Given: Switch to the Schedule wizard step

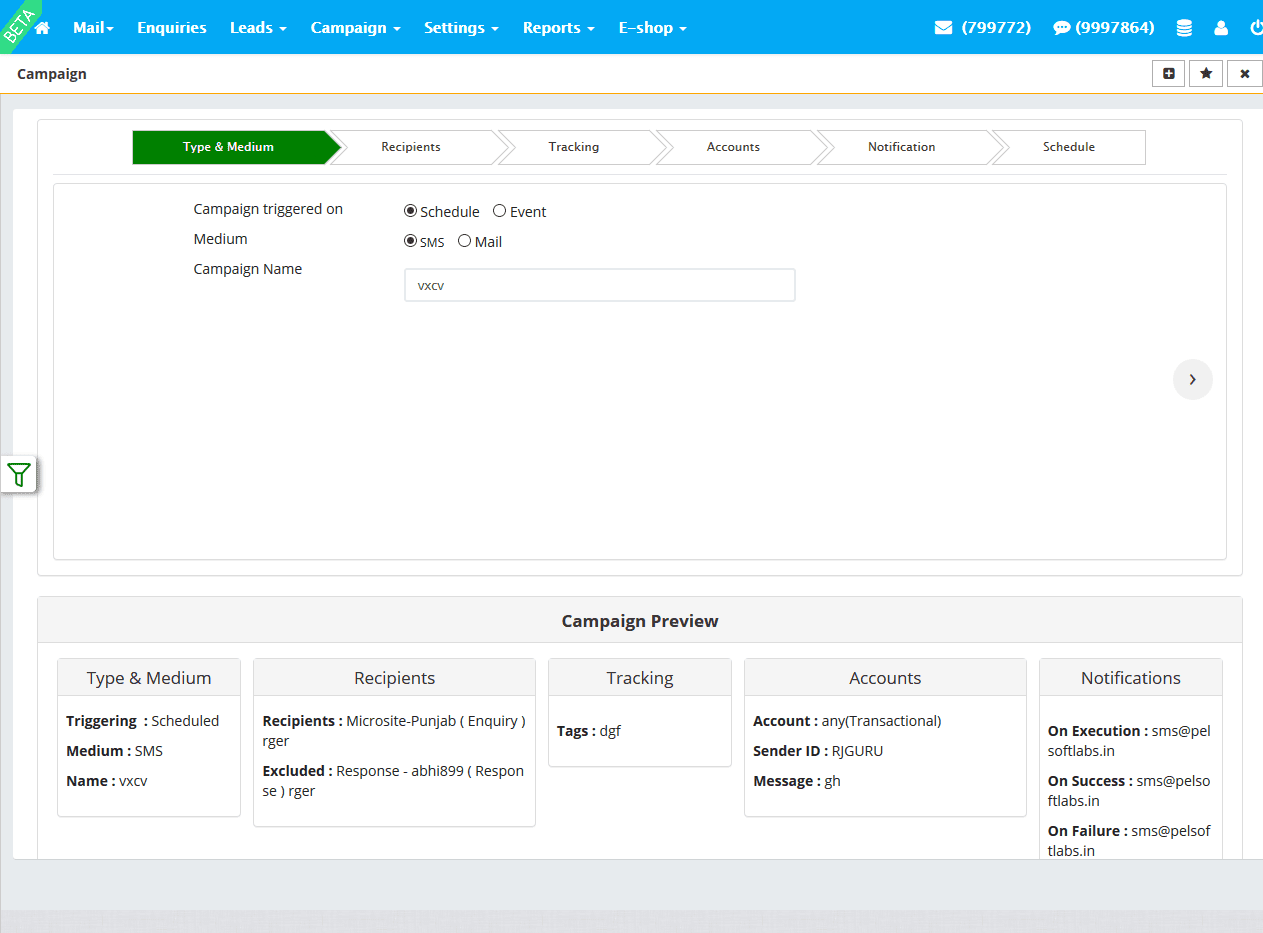Looking at the screenshot, I should [1068, 147].
